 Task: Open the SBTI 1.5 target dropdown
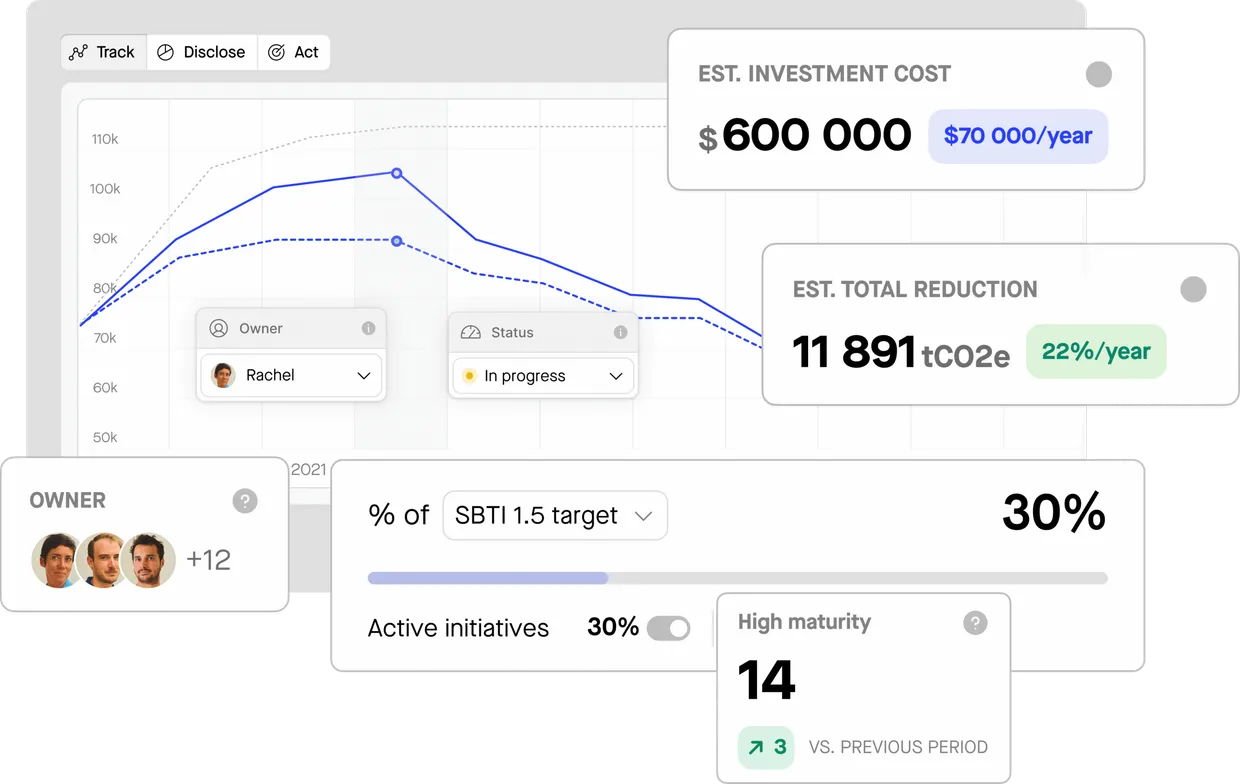555,515
